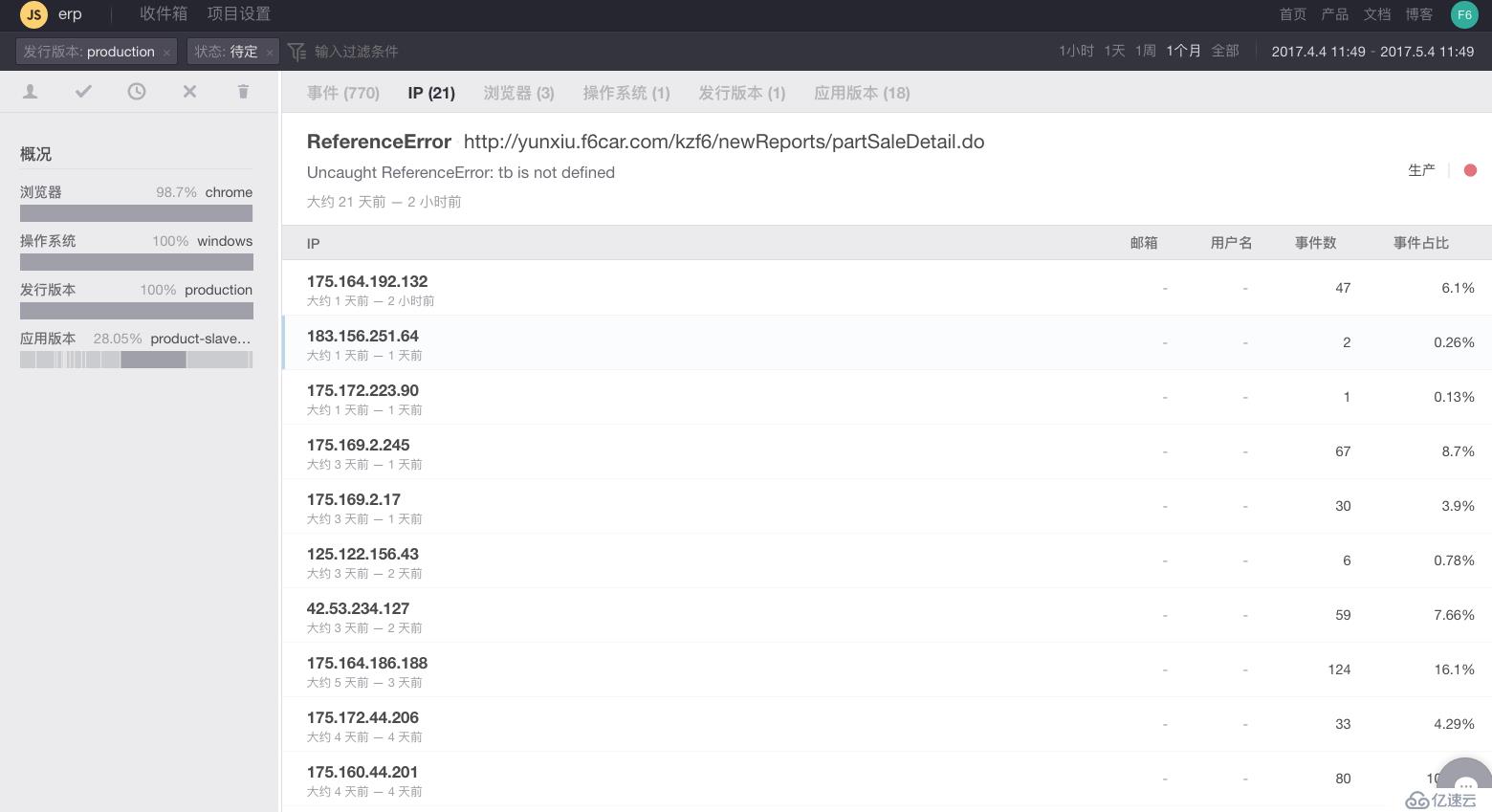Switch to 浏览器 (3) tab
The height and width of the screenshot is (812, 1492).
click(x=519, y=93)
